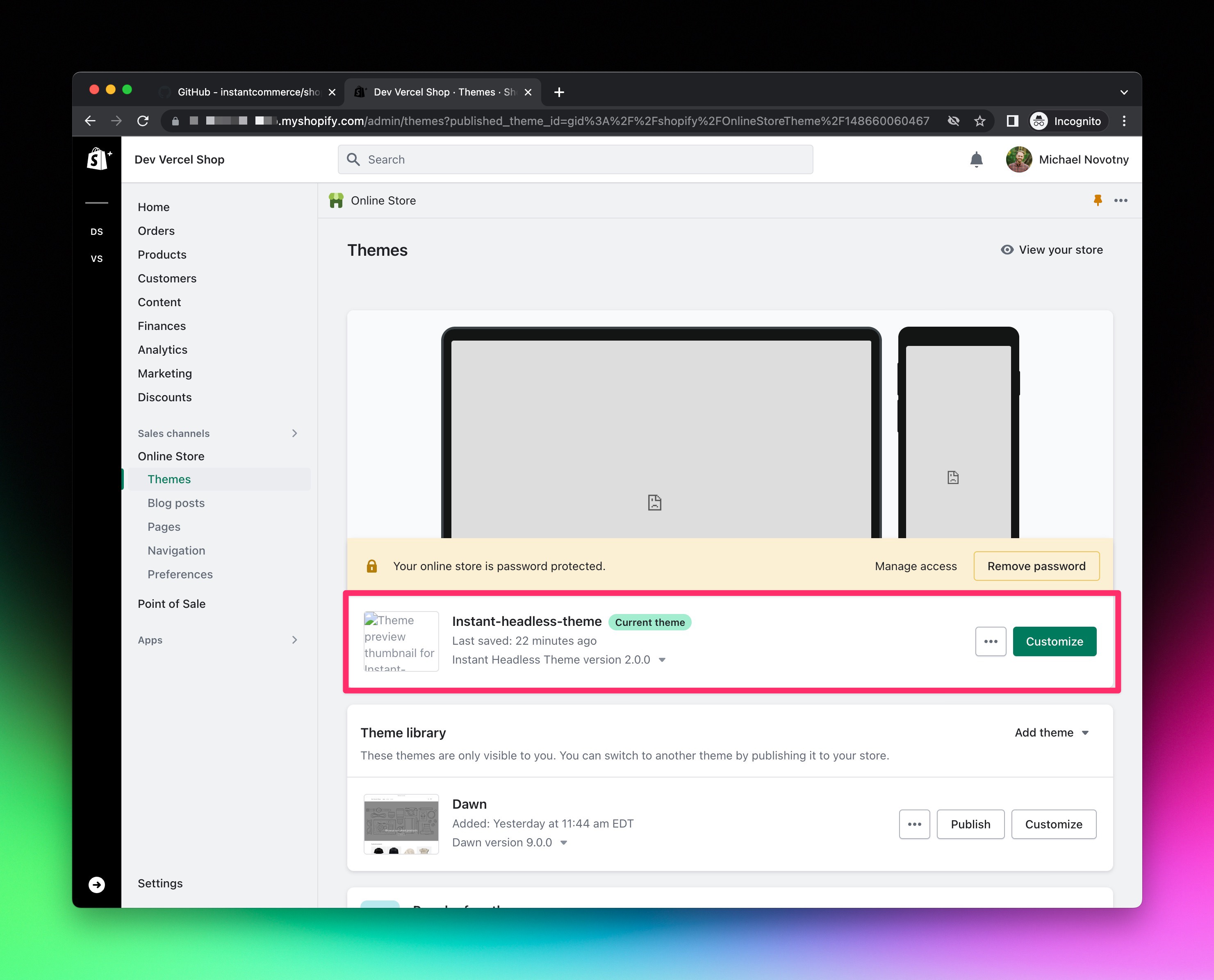The width and height of the screenshot is (1214, 980).
Task: Unpin Online Store with the pin icon
Action: coord(1098,200)
